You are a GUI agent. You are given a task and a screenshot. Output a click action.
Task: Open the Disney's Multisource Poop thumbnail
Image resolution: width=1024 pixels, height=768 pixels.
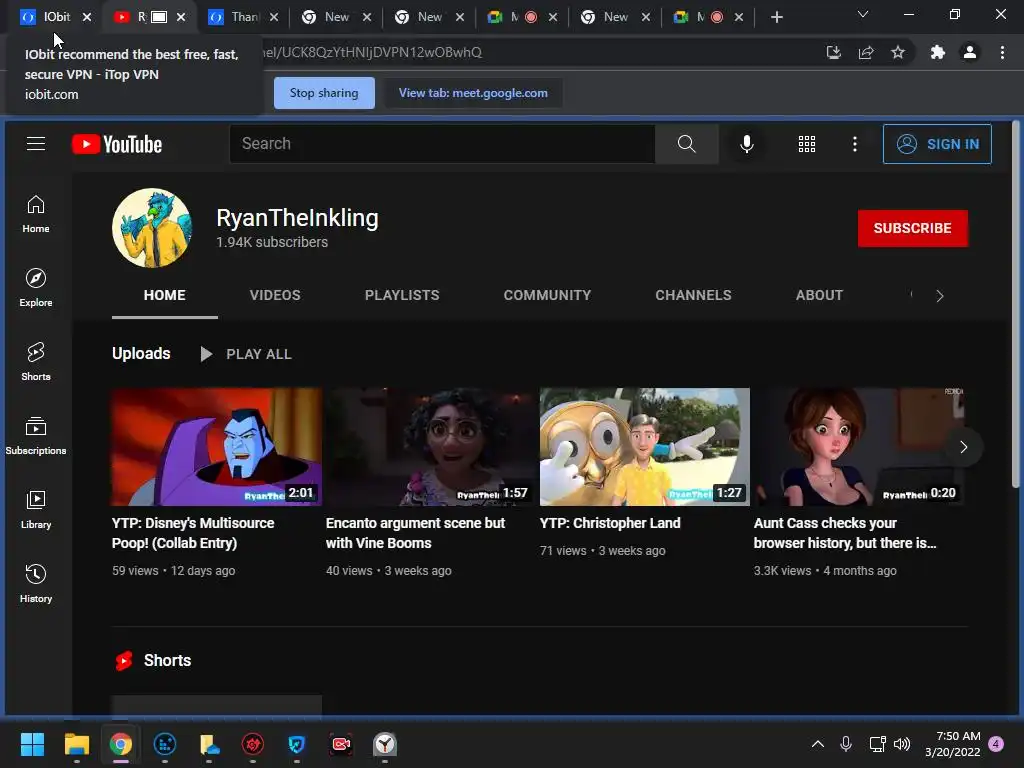[x=216, y=447]
